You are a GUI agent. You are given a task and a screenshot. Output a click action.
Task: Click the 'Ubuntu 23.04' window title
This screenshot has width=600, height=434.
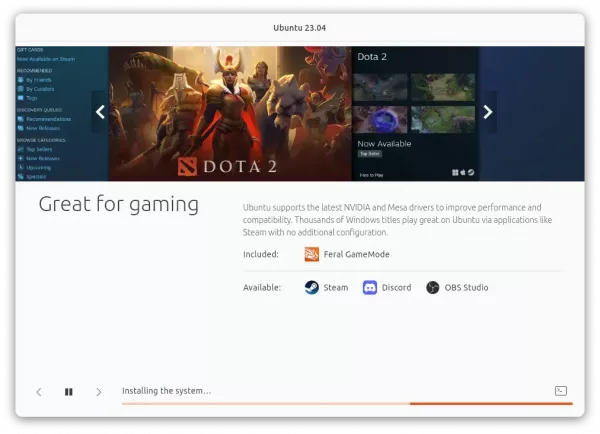[300, 28]
